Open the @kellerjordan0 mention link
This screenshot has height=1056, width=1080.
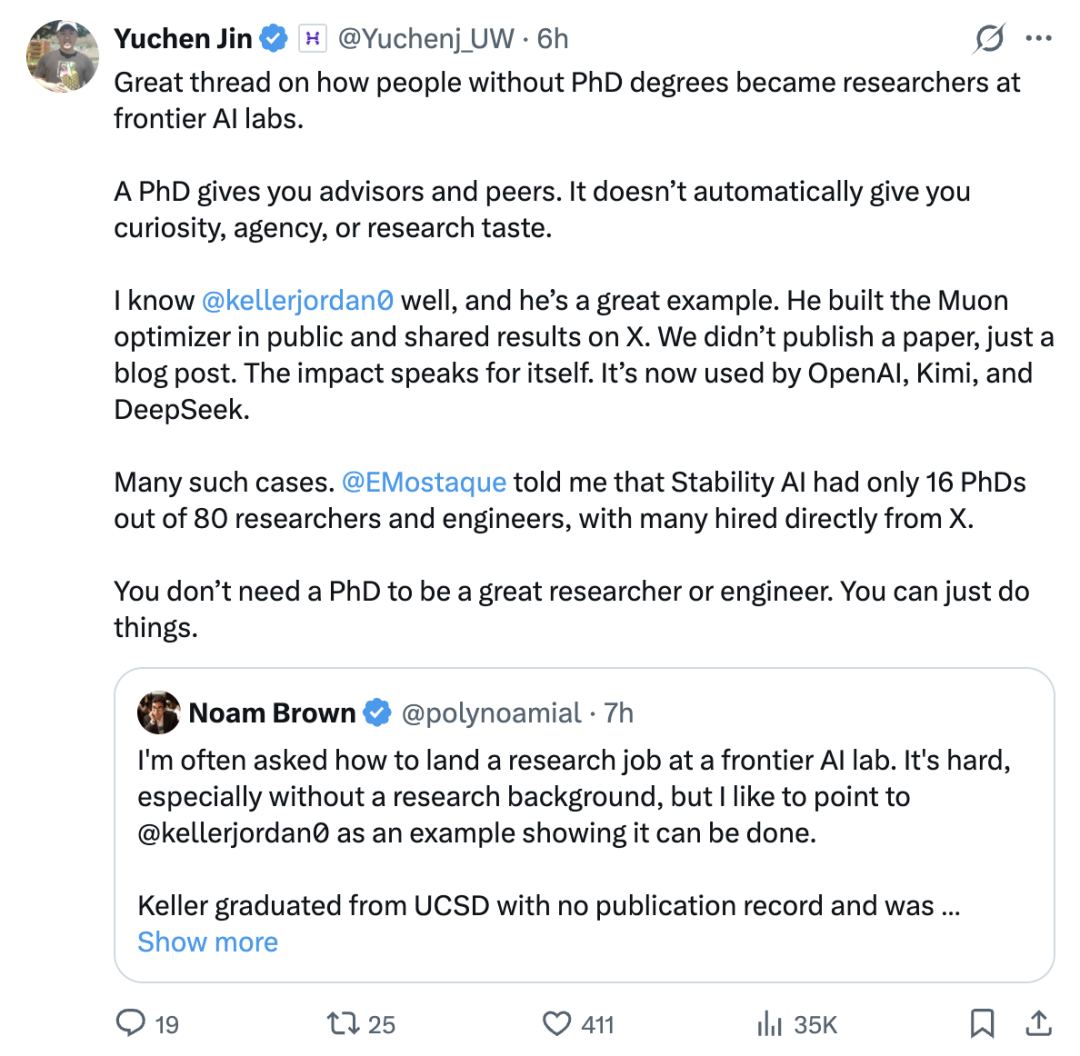coord(298,300)
